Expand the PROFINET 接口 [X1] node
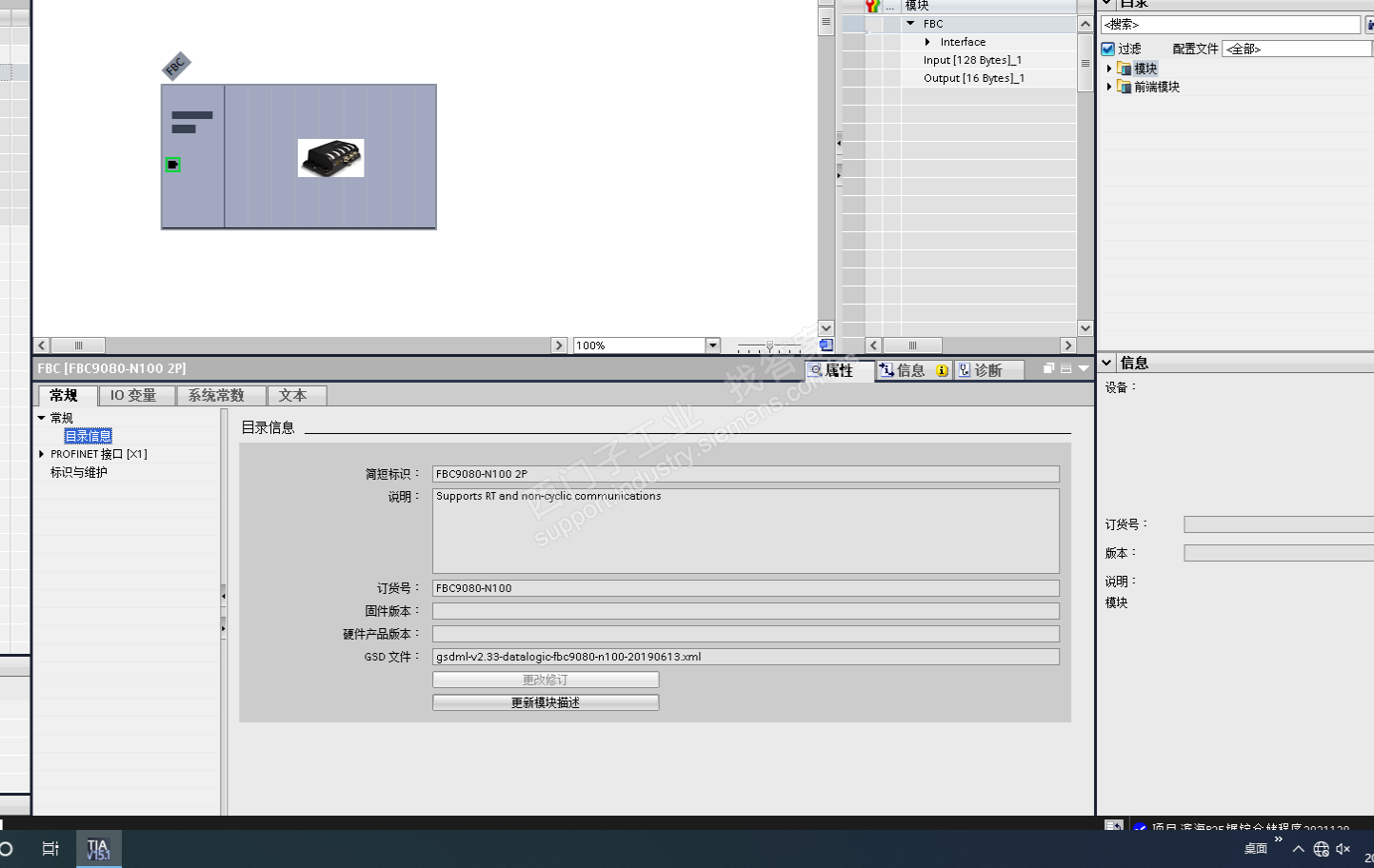This screenshot has width=1374, height=868. 42,454
